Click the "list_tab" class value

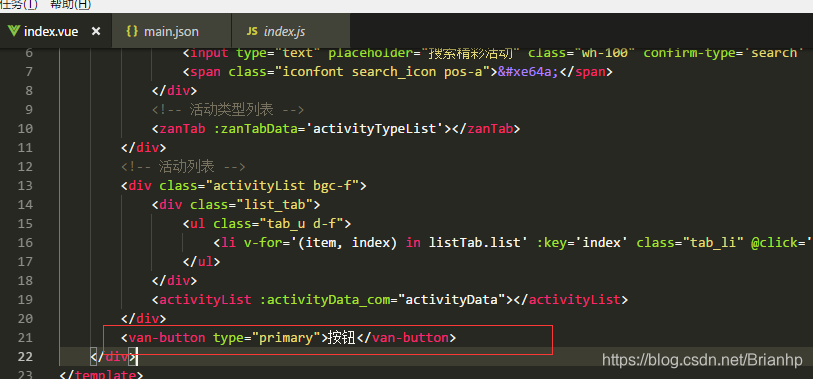[x=274, y=205]
